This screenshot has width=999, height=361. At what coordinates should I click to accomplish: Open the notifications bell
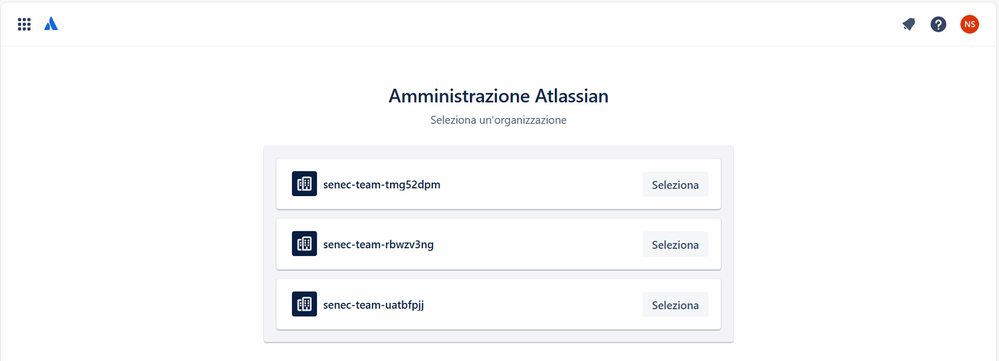click(x=909, y=24)
